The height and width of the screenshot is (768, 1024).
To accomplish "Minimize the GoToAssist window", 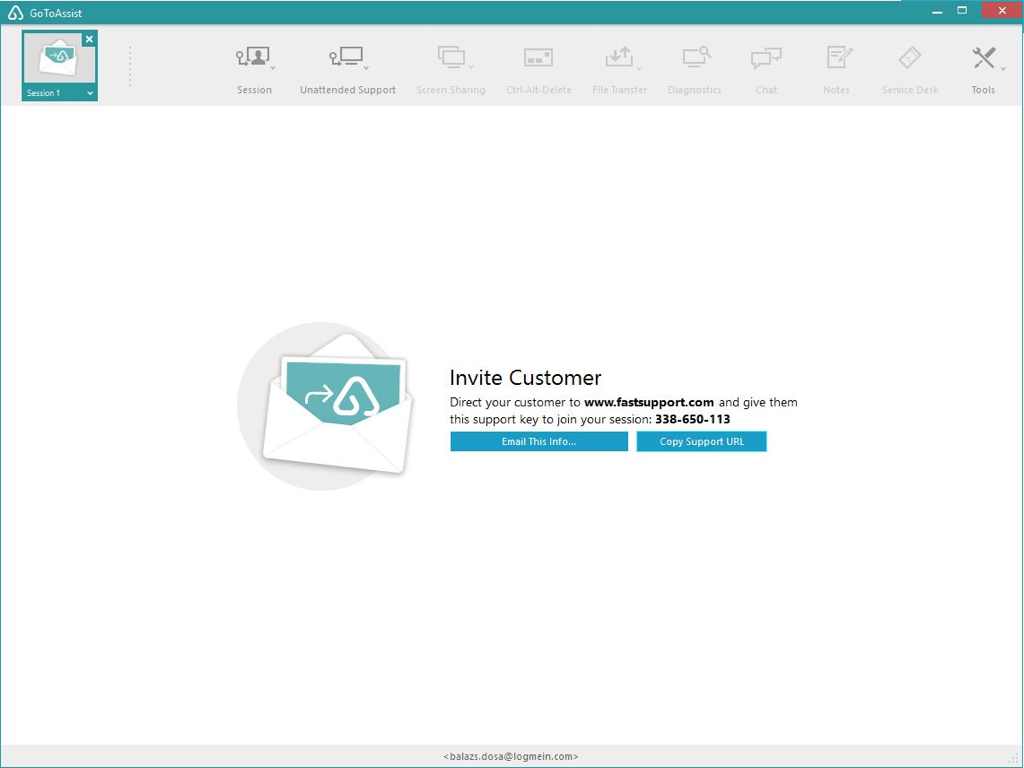I will click(x=937, y=12).
